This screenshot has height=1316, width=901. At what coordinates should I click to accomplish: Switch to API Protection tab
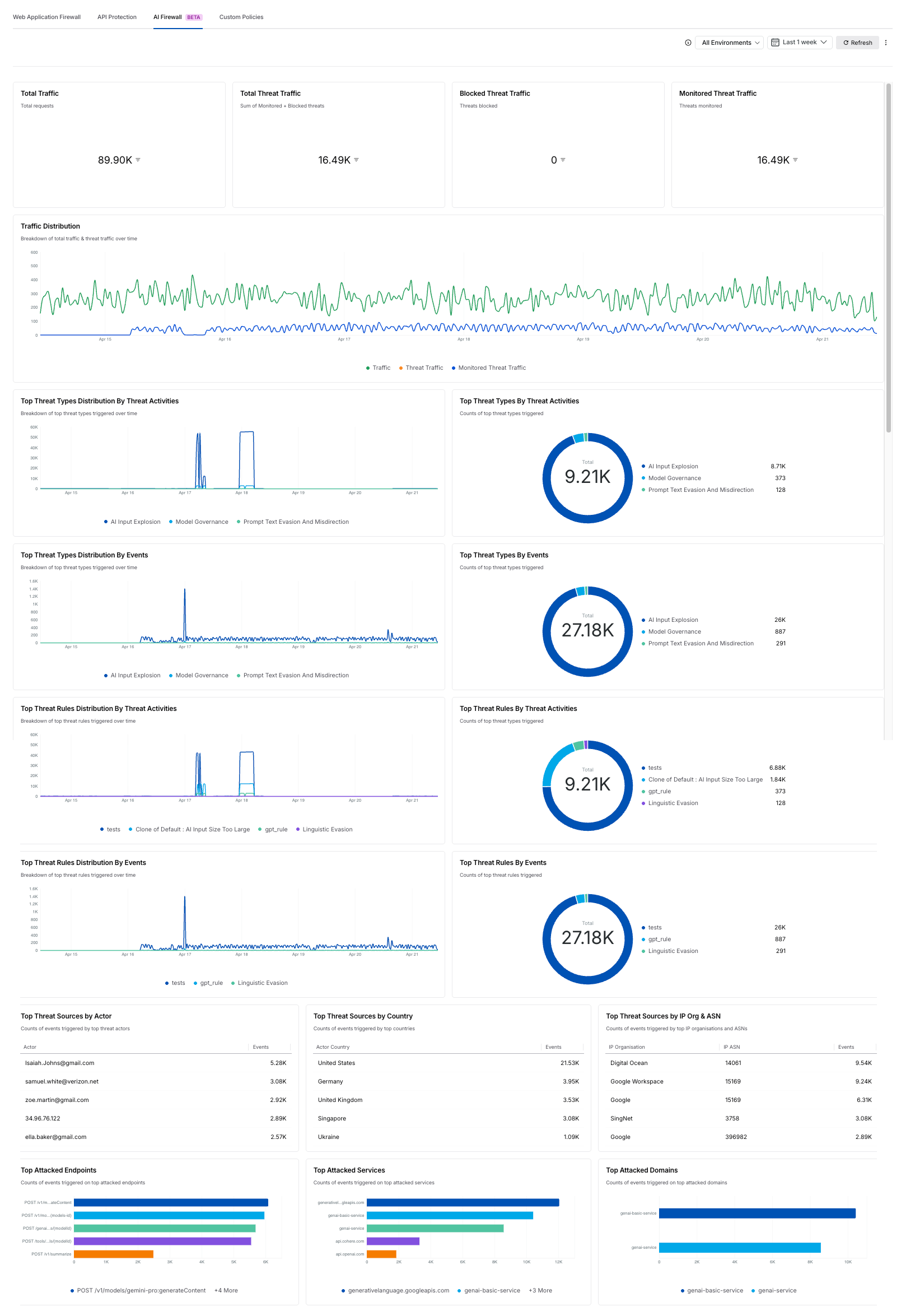[x=117, y=17]
